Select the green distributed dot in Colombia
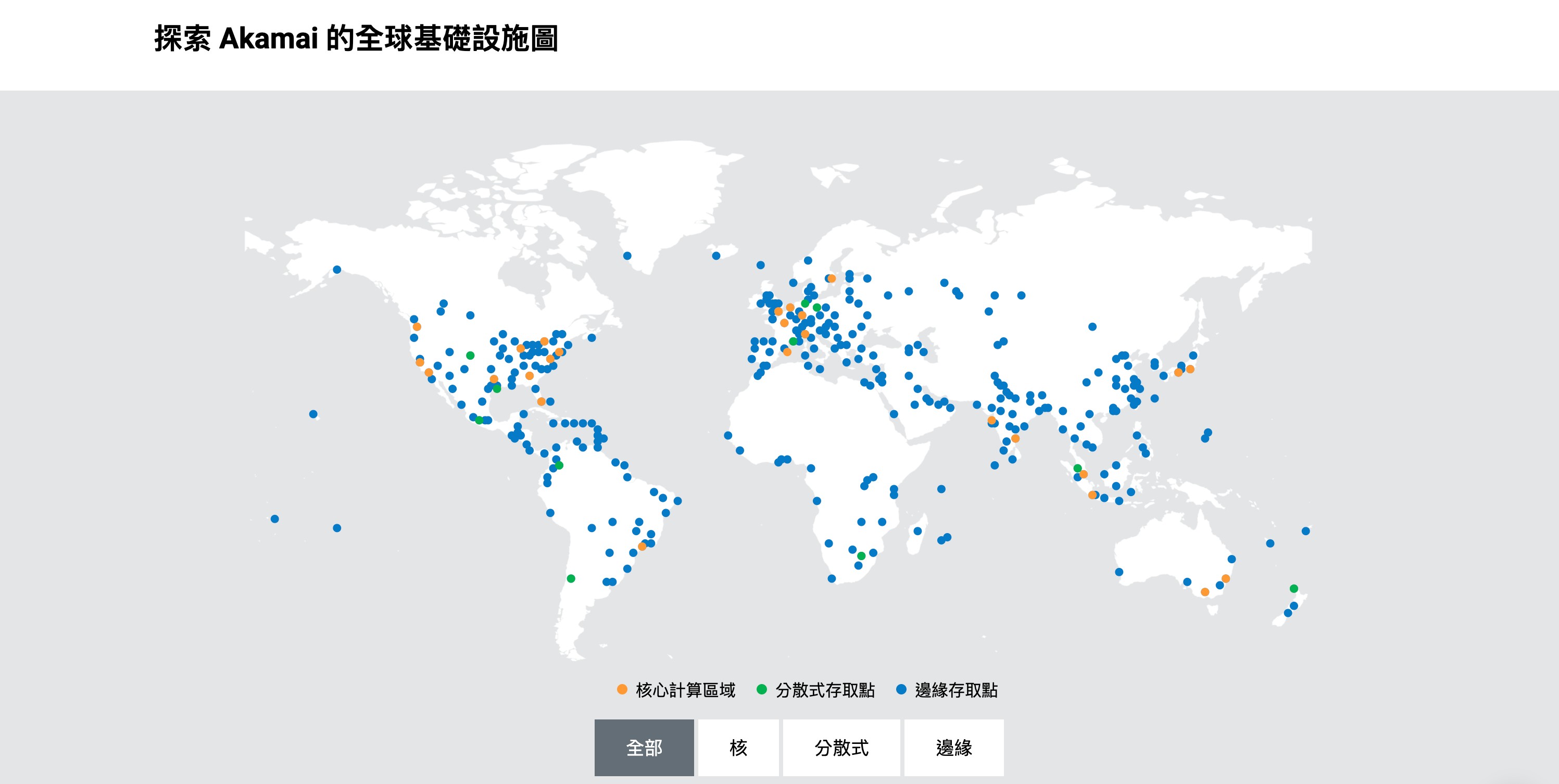 click(559, 465)
